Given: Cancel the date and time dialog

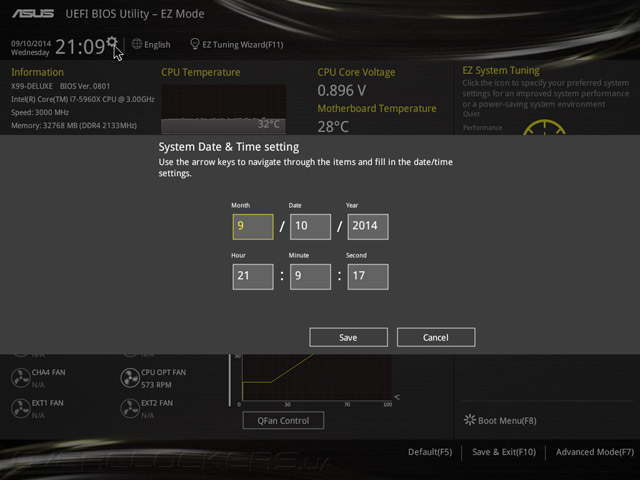Looking at the screenshot, I should coord(436,337).
